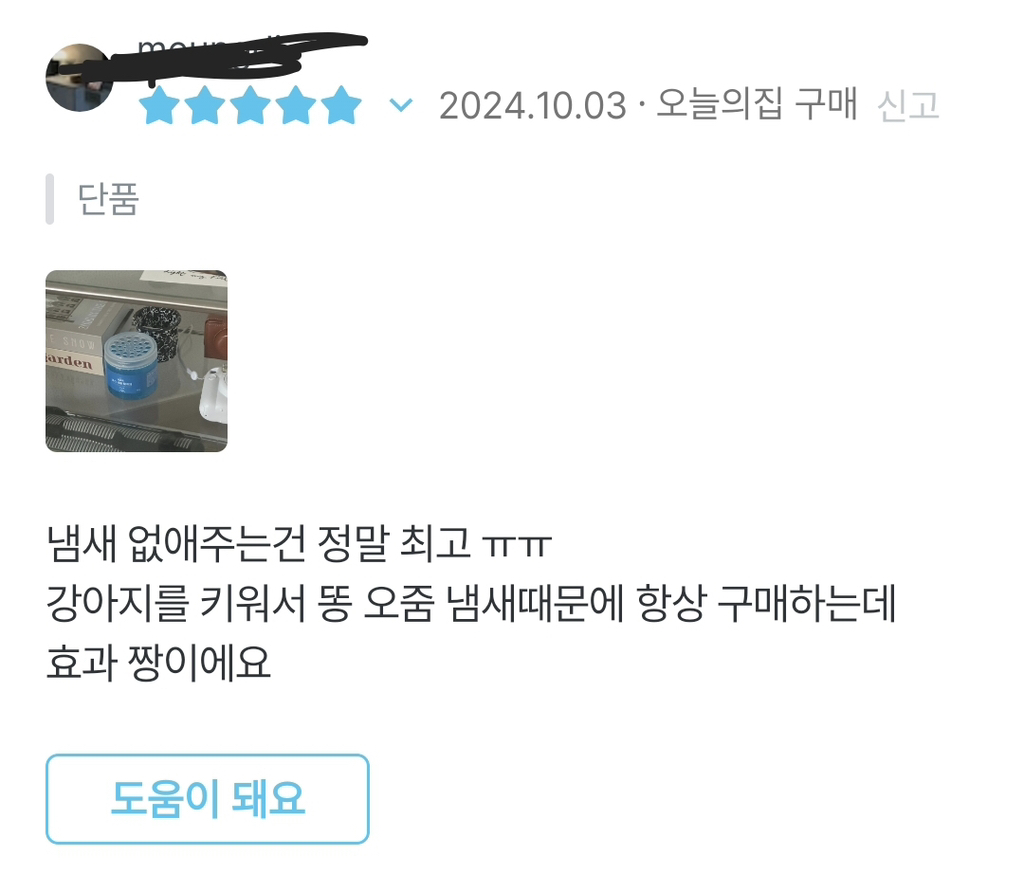Click the word 구매하는데 in the review
The height and width of the screenshot is (892, 1024).
[807, 603]
